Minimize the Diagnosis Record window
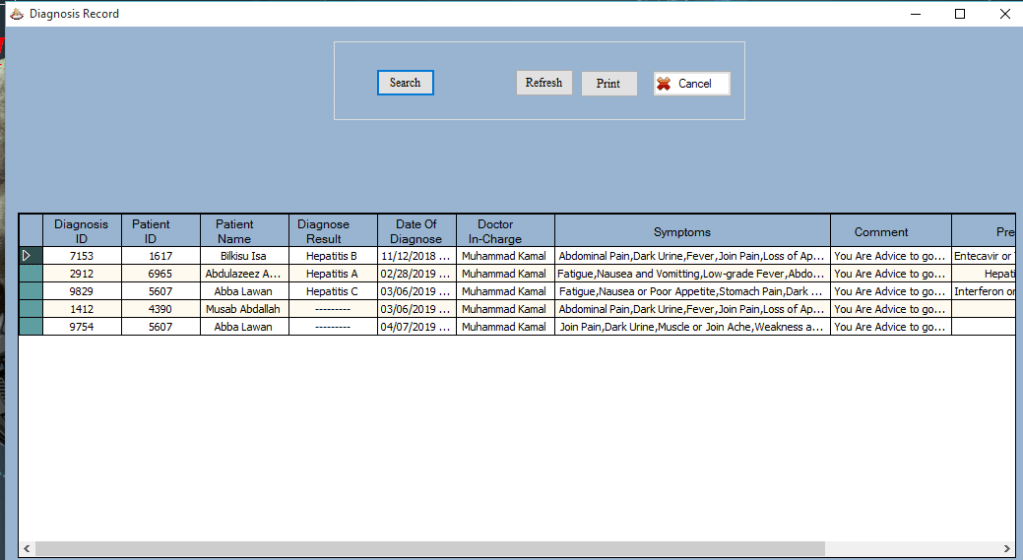Image resolution: width=1023 pixels, height=560 pixels. [914, 14]
